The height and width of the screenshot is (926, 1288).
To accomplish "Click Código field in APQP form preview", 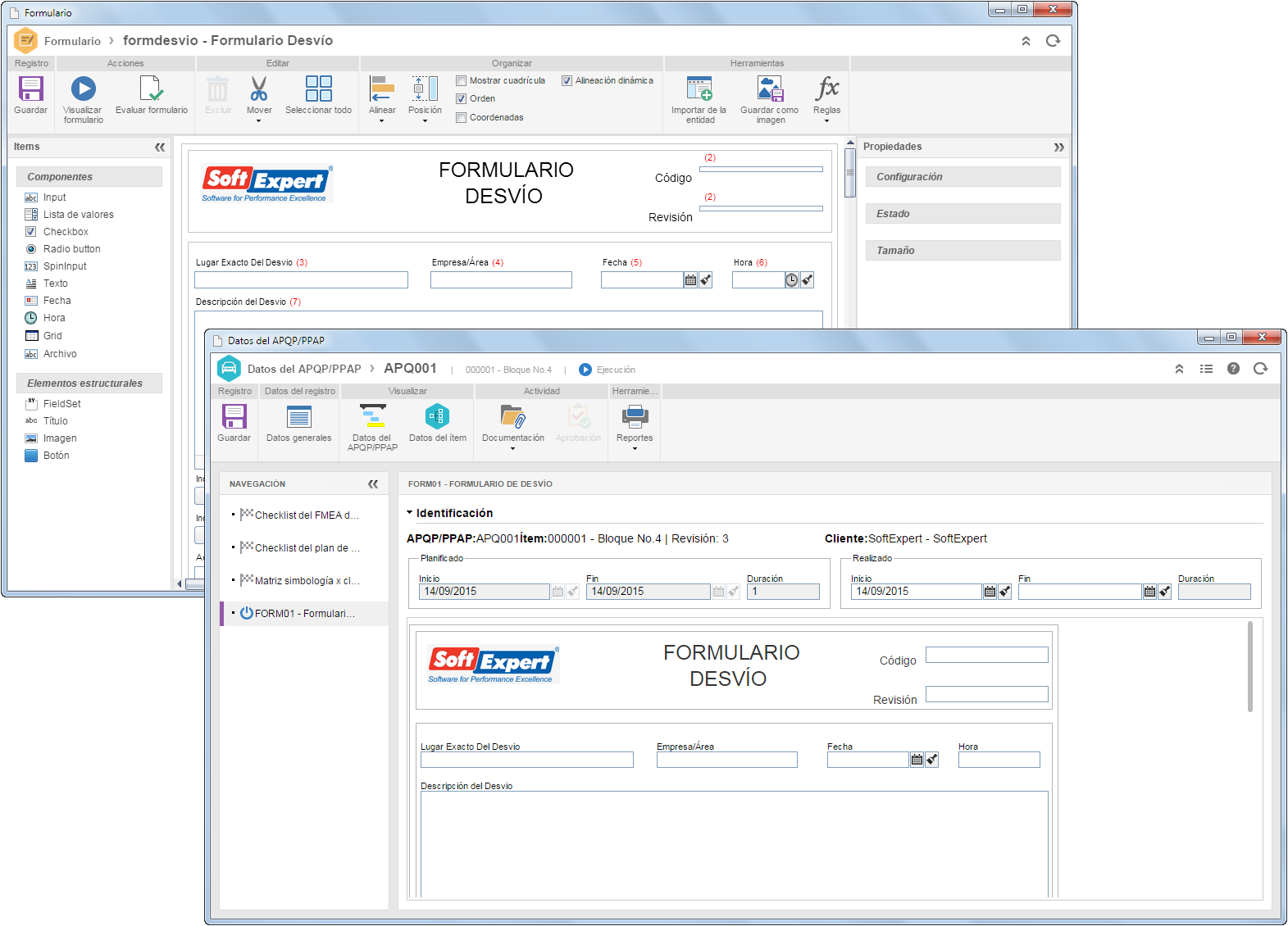I will pyautogui.click(x=987, y=655).
